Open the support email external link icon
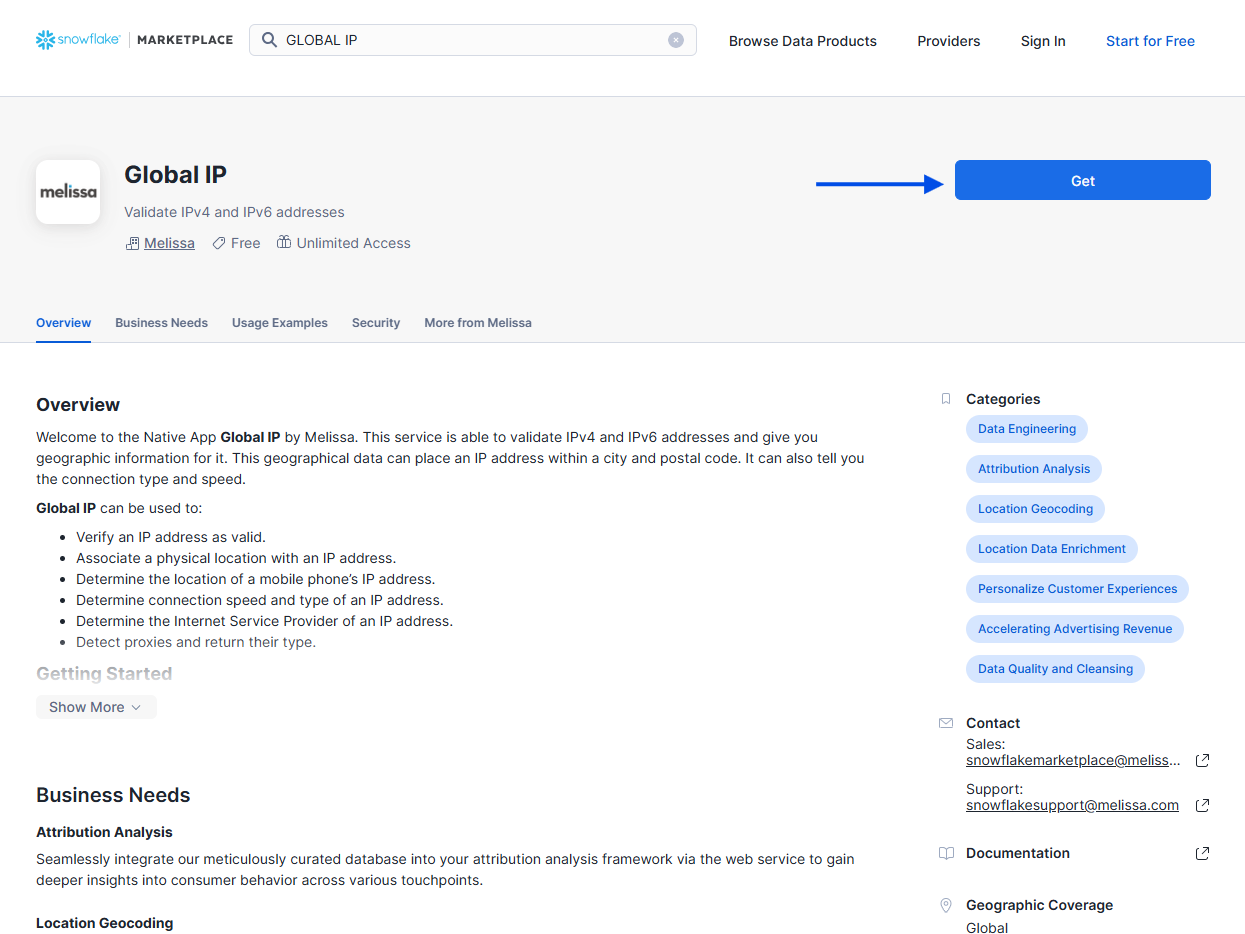 [1203, 805]
